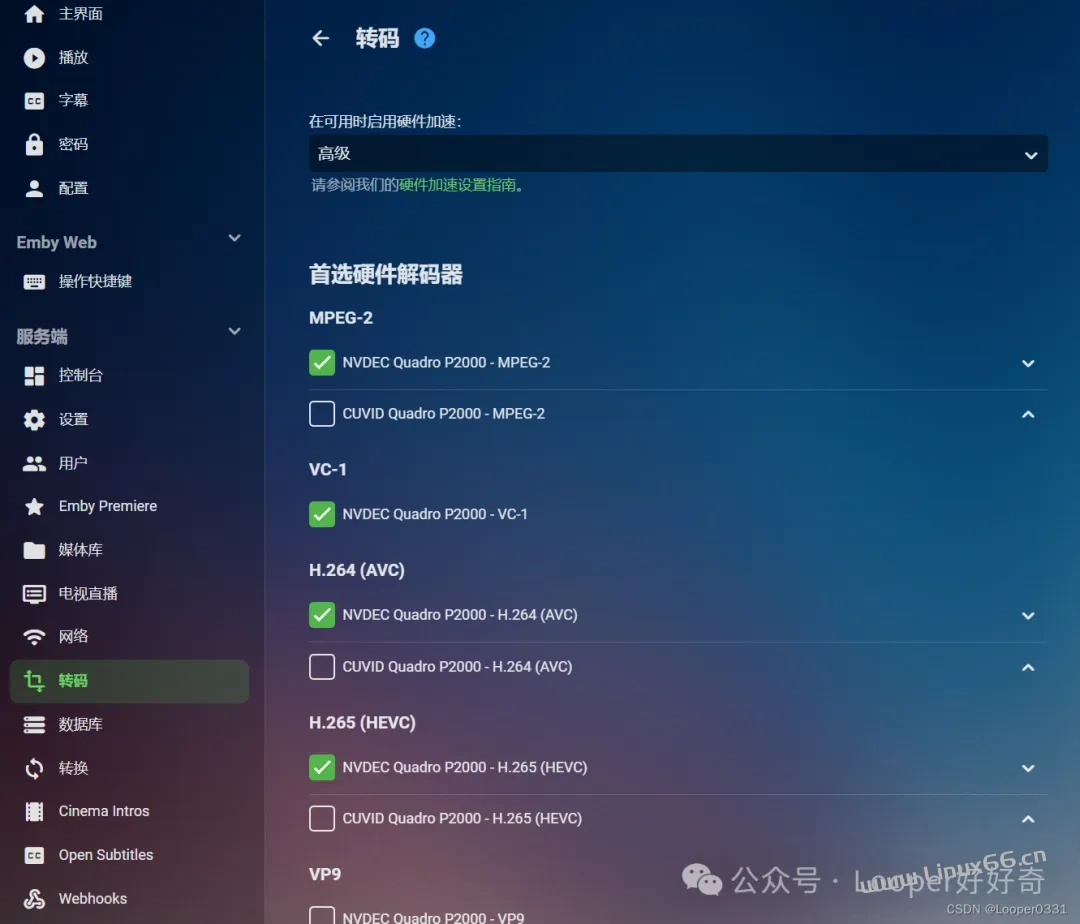Open the 电视直播 server page
The height and width of the screenshot is (924, 1080).
pyautogui.click(x=88, y=594)
